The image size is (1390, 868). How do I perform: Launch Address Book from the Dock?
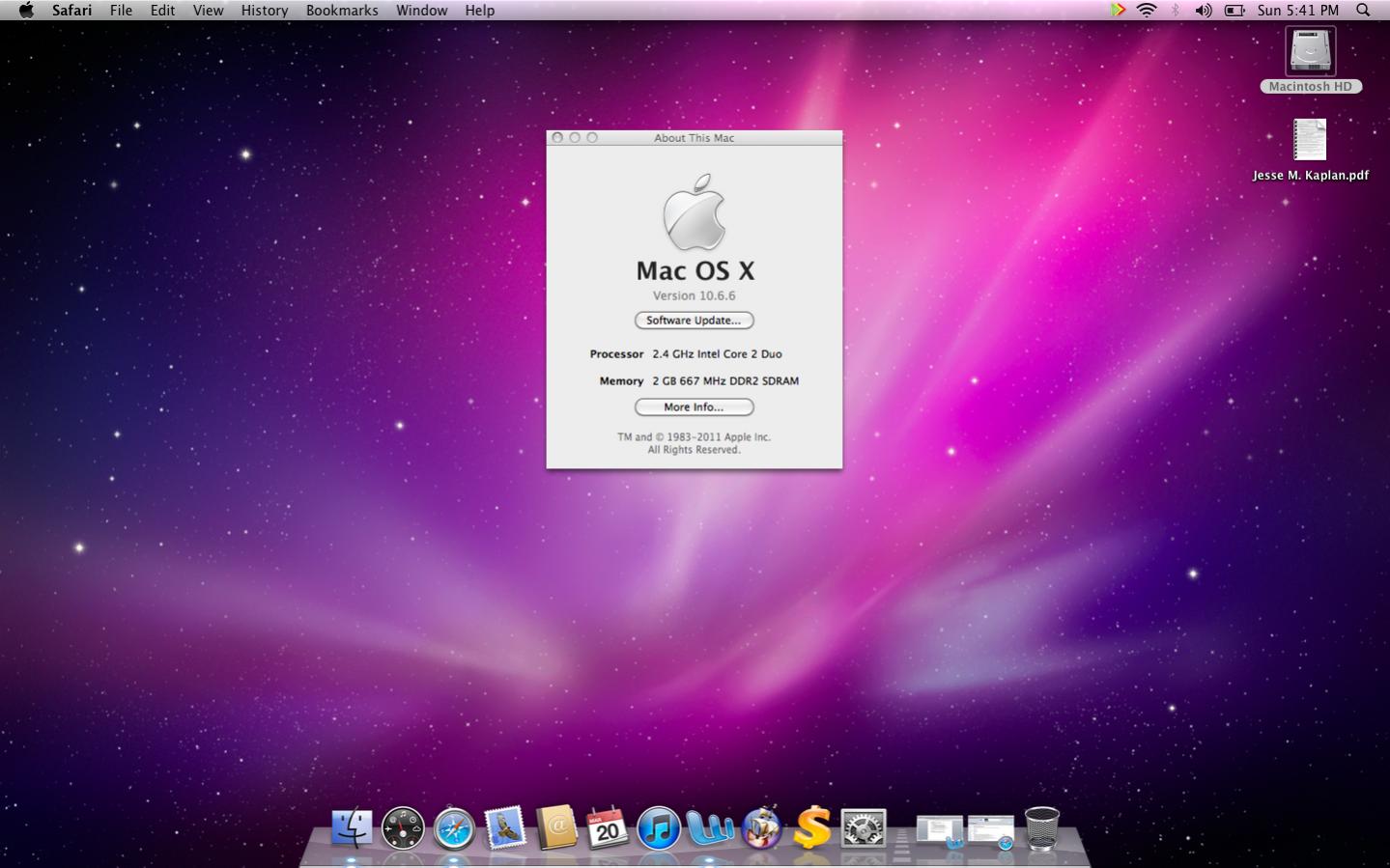point(556,827)
